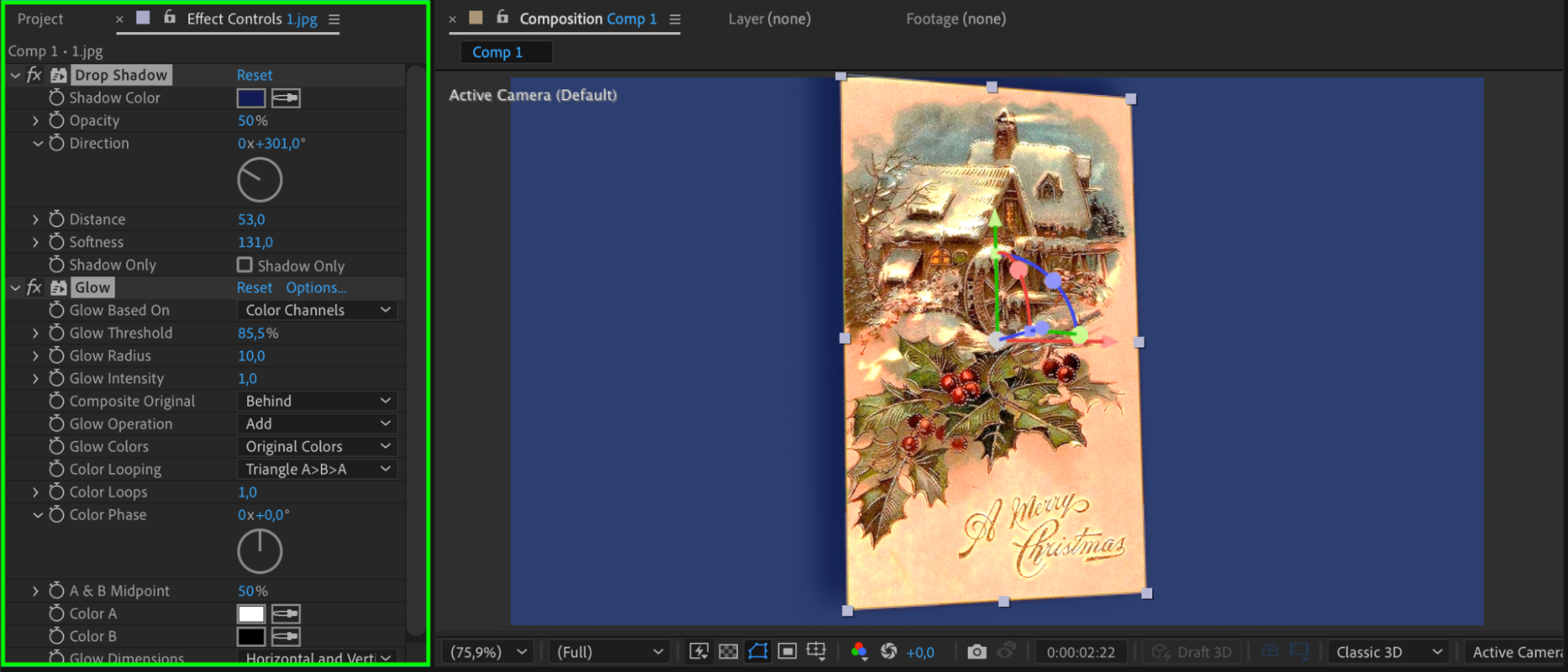Toggle stopwatch for Glow Threshold

point(56,333)
